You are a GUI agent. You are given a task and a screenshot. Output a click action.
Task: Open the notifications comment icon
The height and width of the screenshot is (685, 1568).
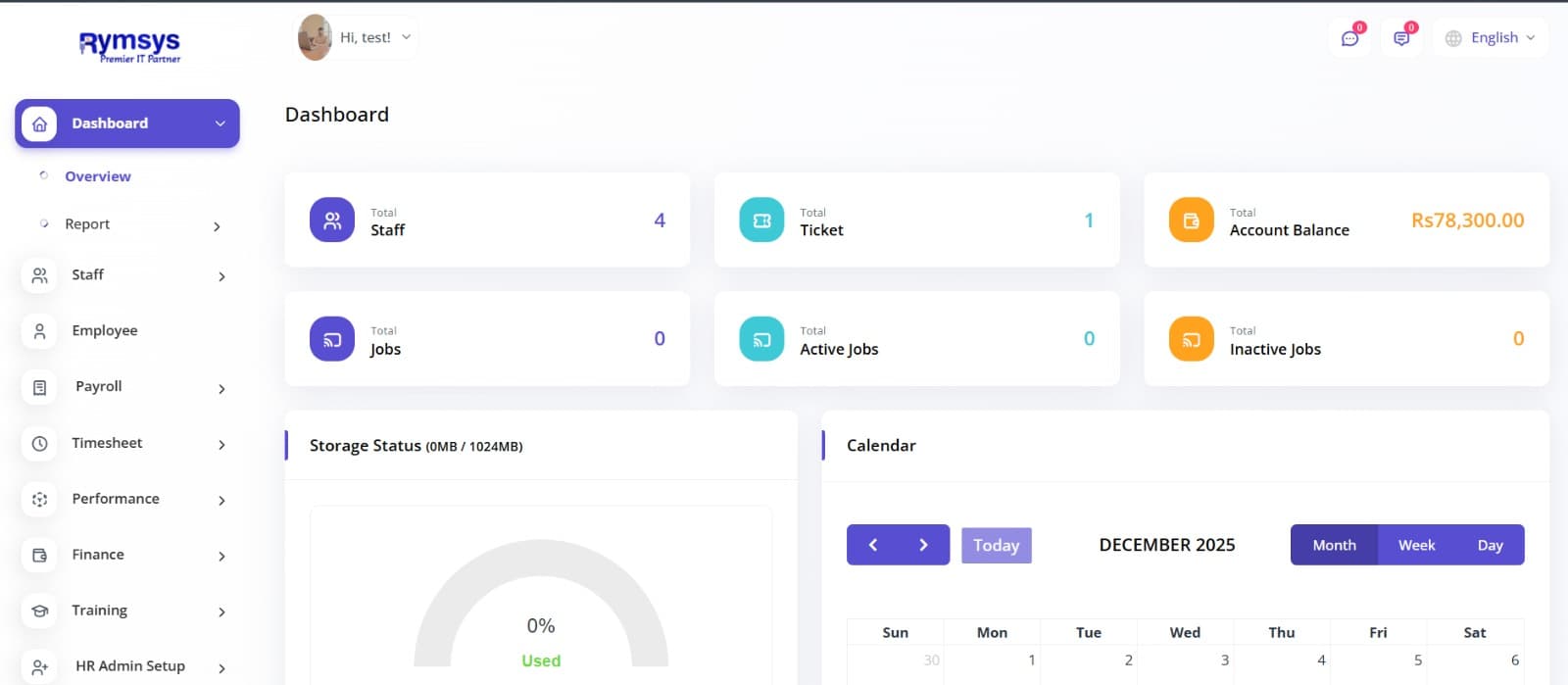pyautogui.click(x=1401, y=38)
